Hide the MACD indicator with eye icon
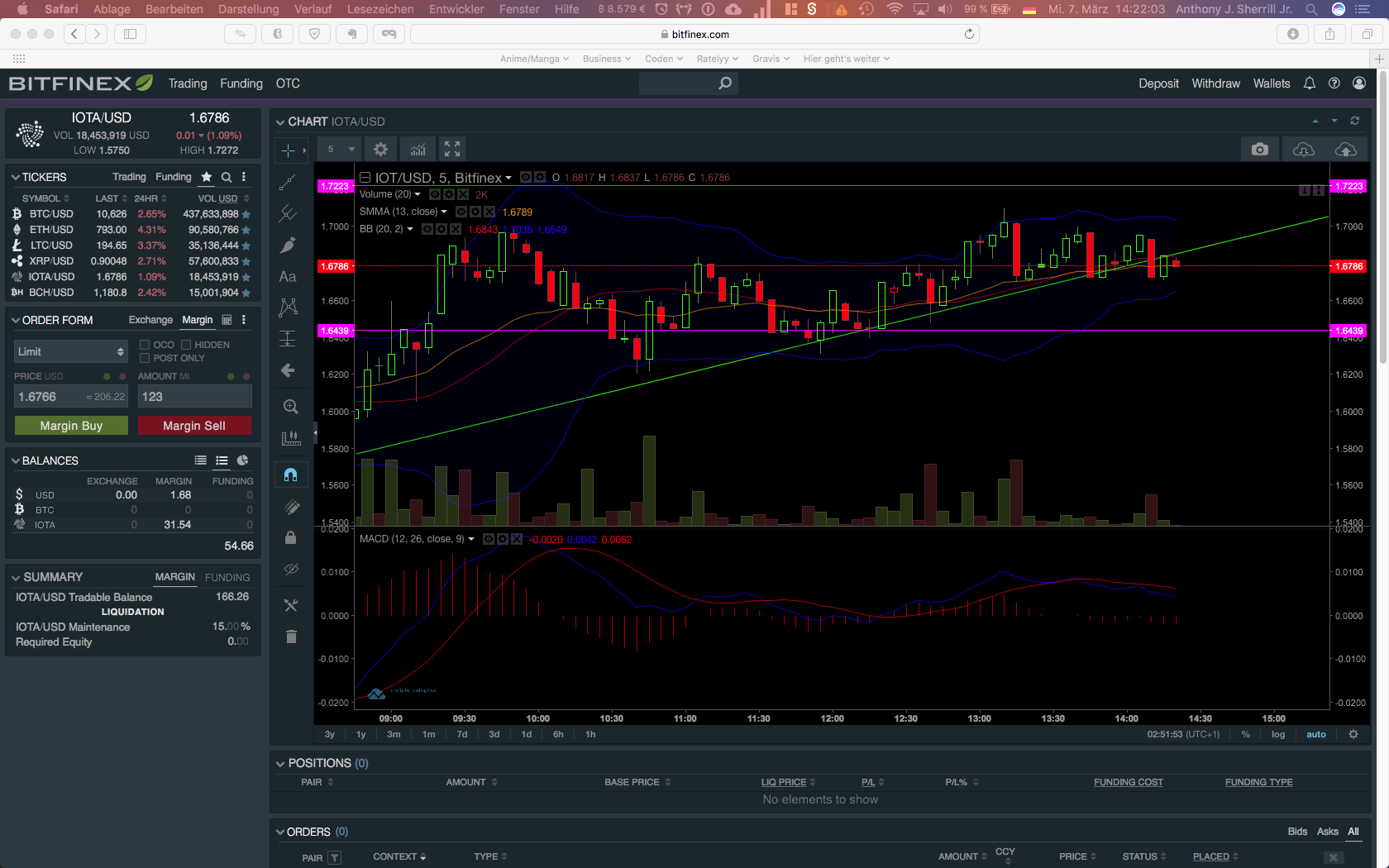 (x=489, y=539)
